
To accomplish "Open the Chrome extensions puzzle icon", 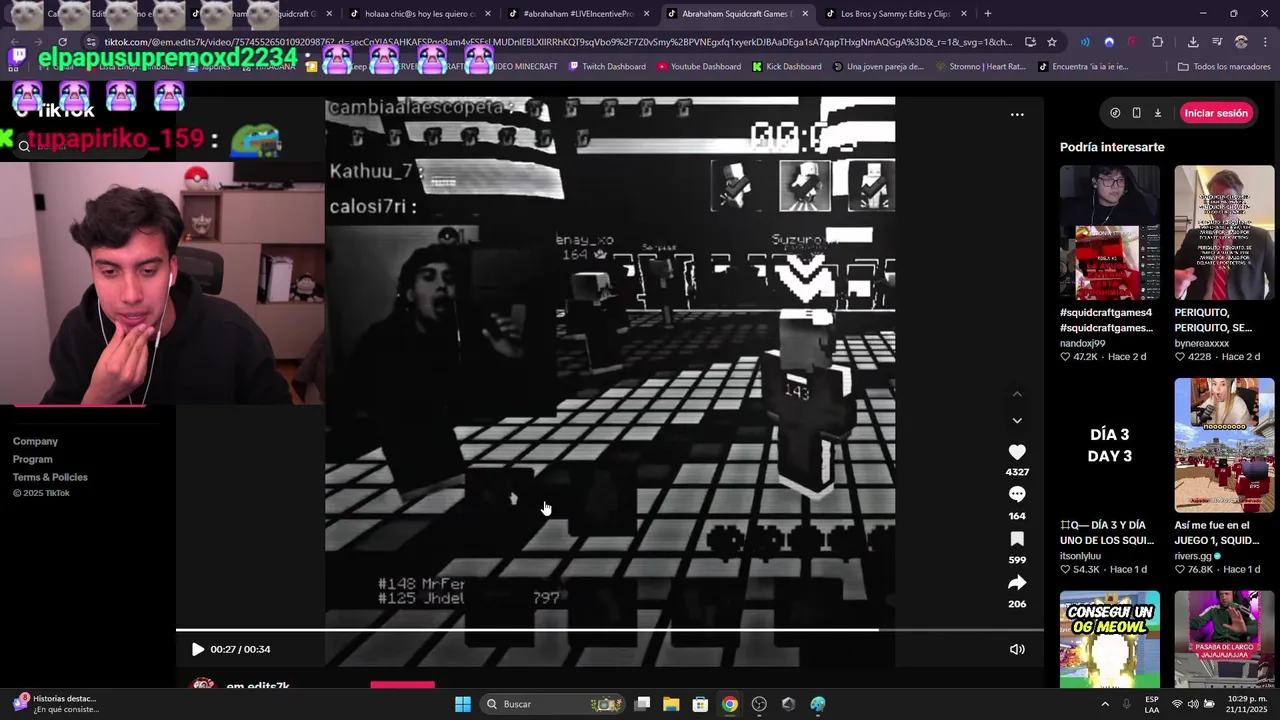I will click(1157, 42).
